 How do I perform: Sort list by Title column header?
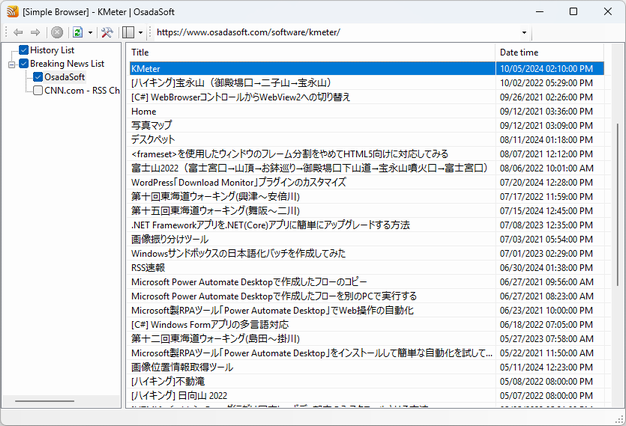310,52
